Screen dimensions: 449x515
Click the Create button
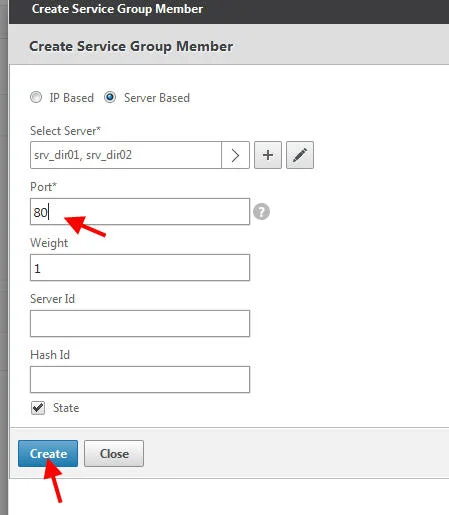tap(48, 453)
